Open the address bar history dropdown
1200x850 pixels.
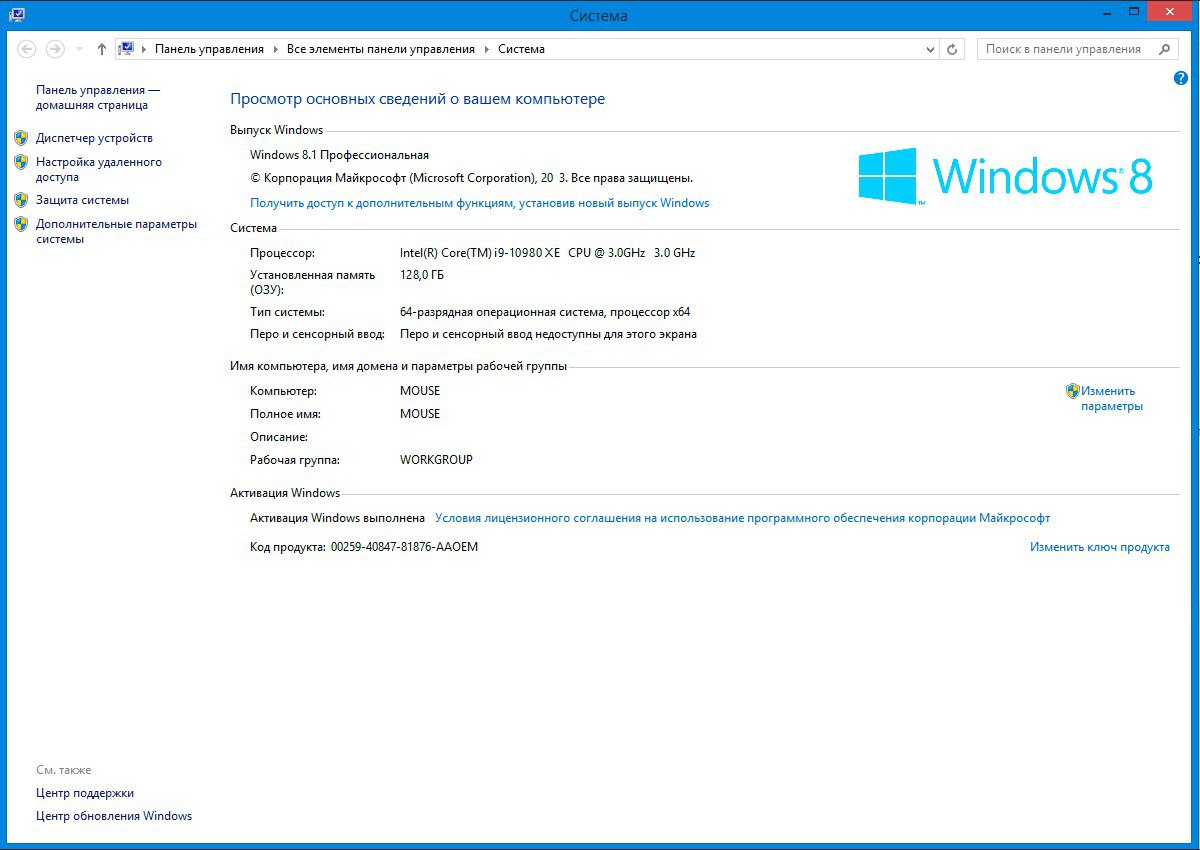pyautogui.click(x=930, y=49)
